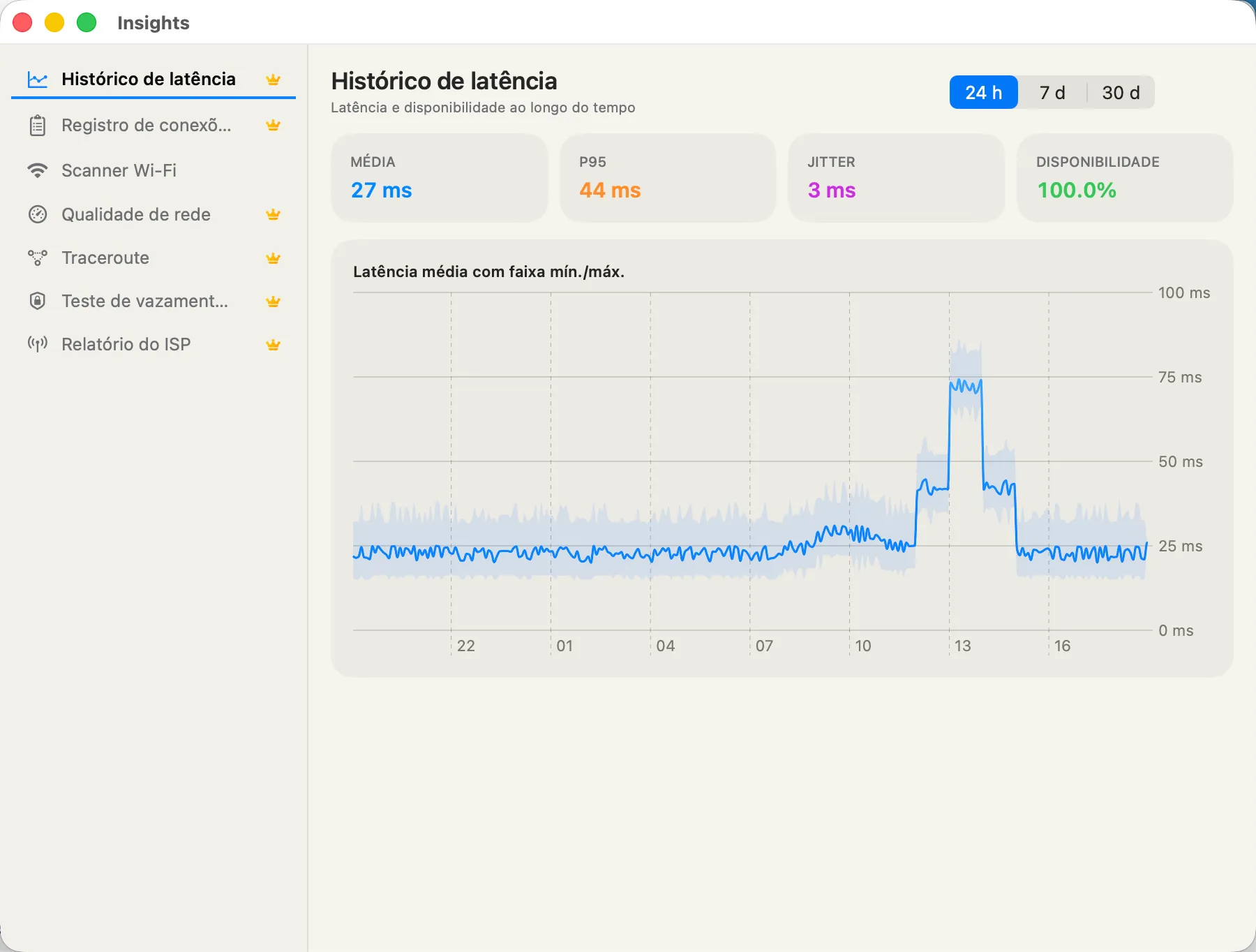Click the crown badge beside Qualidade de rede

coord(274,214)
